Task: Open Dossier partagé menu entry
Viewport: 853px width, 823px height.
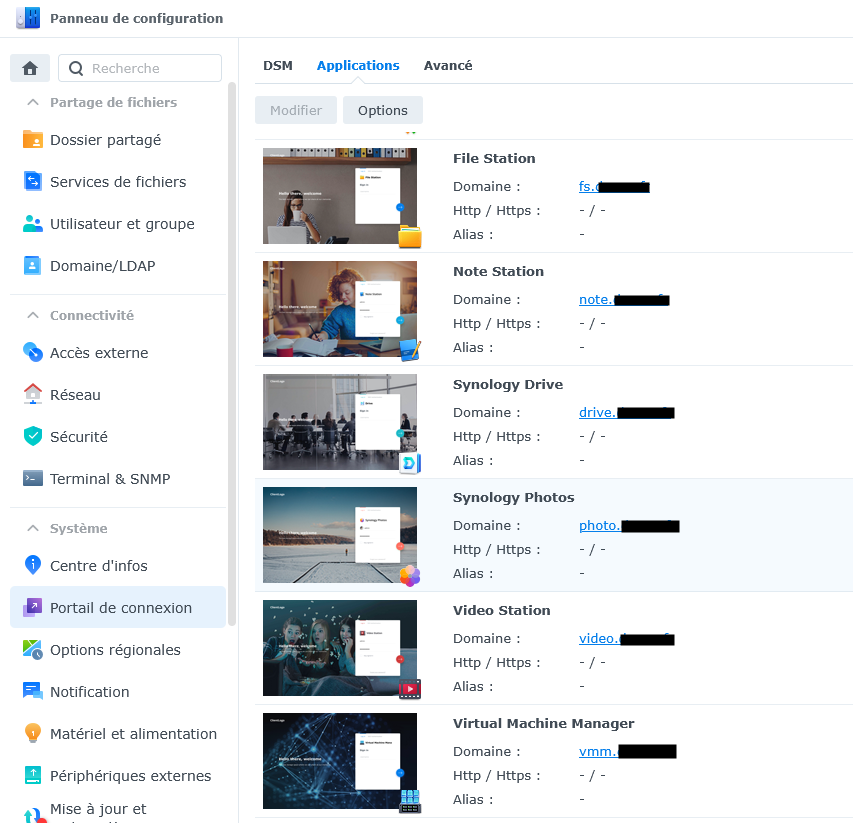Action: [118, 140]
